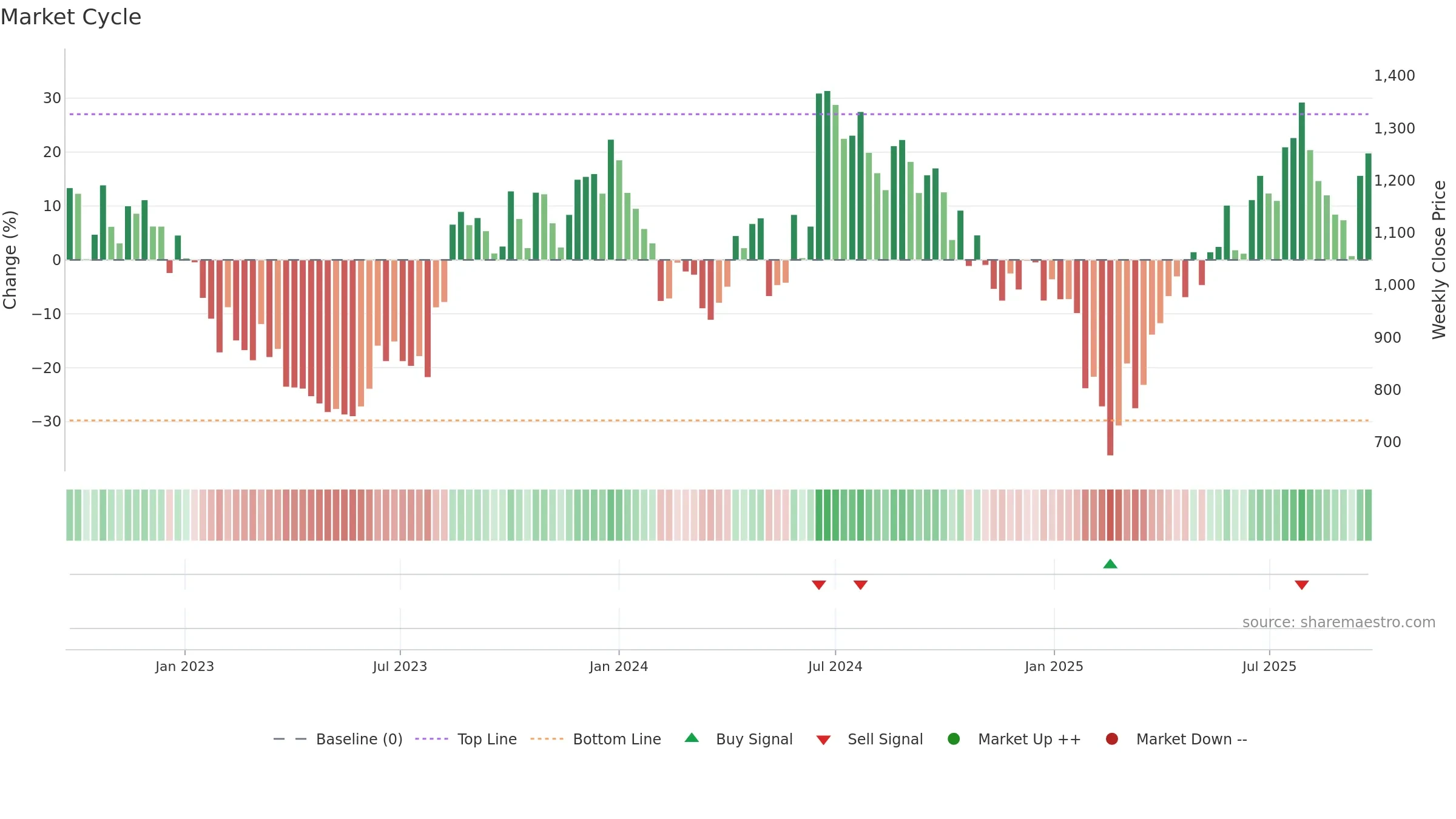The width and height of the screenshot is (1456, 819).
Task: Click the green Market Up legend circle
Action: coord(954,739)
